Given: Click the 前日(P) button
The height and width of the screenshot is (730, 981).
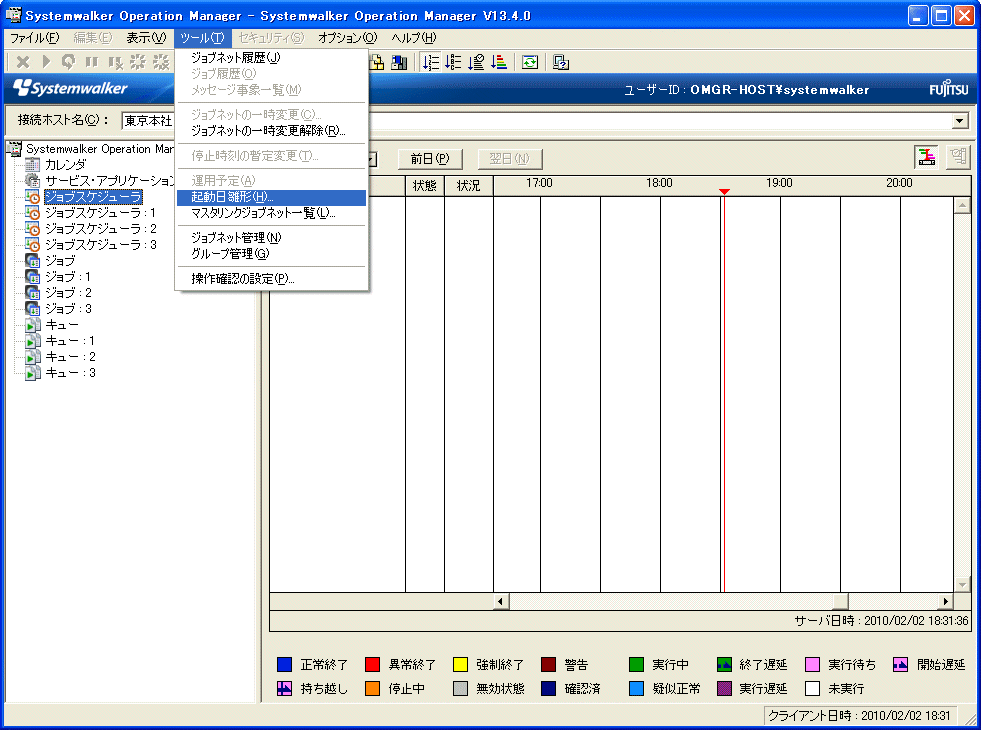Looking at the screenshot, I should [x=430, y=159].
